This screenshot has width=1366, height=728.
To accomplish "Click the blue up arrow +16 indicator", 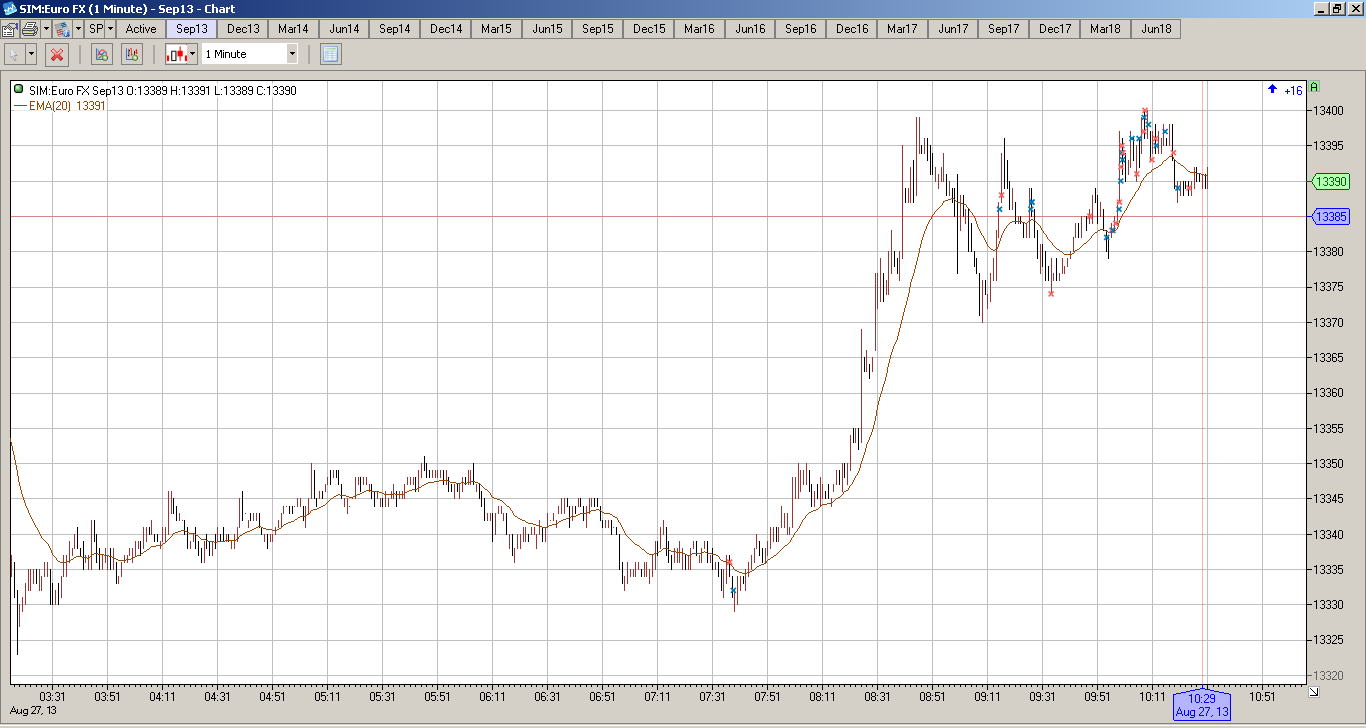I will point(1285,91).
